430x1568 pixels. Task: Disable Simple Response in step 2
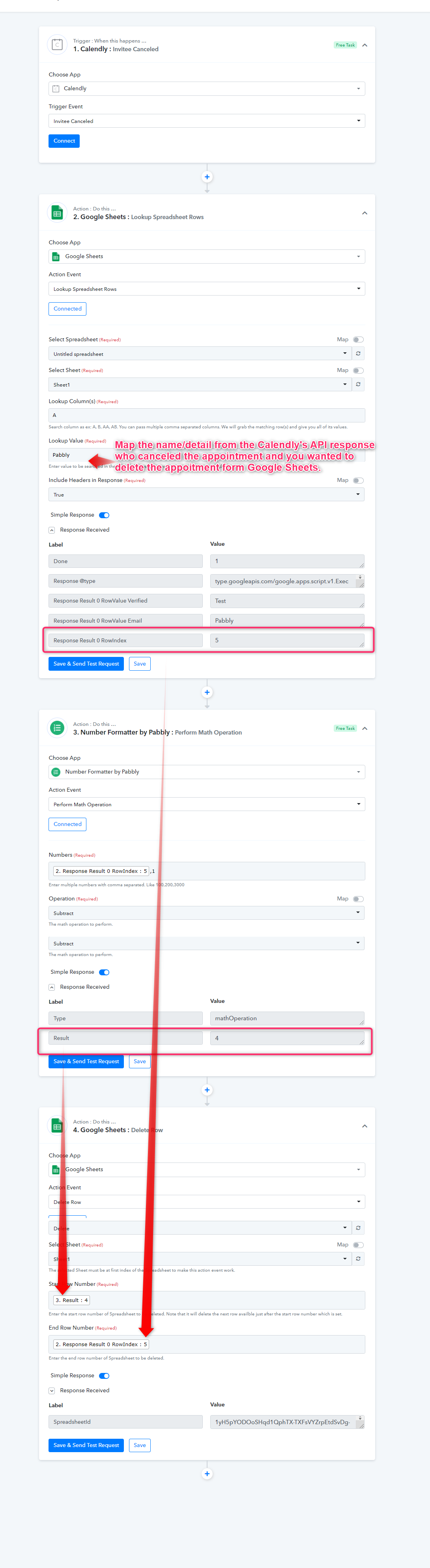pyautogui.click(x=104, y=515)
